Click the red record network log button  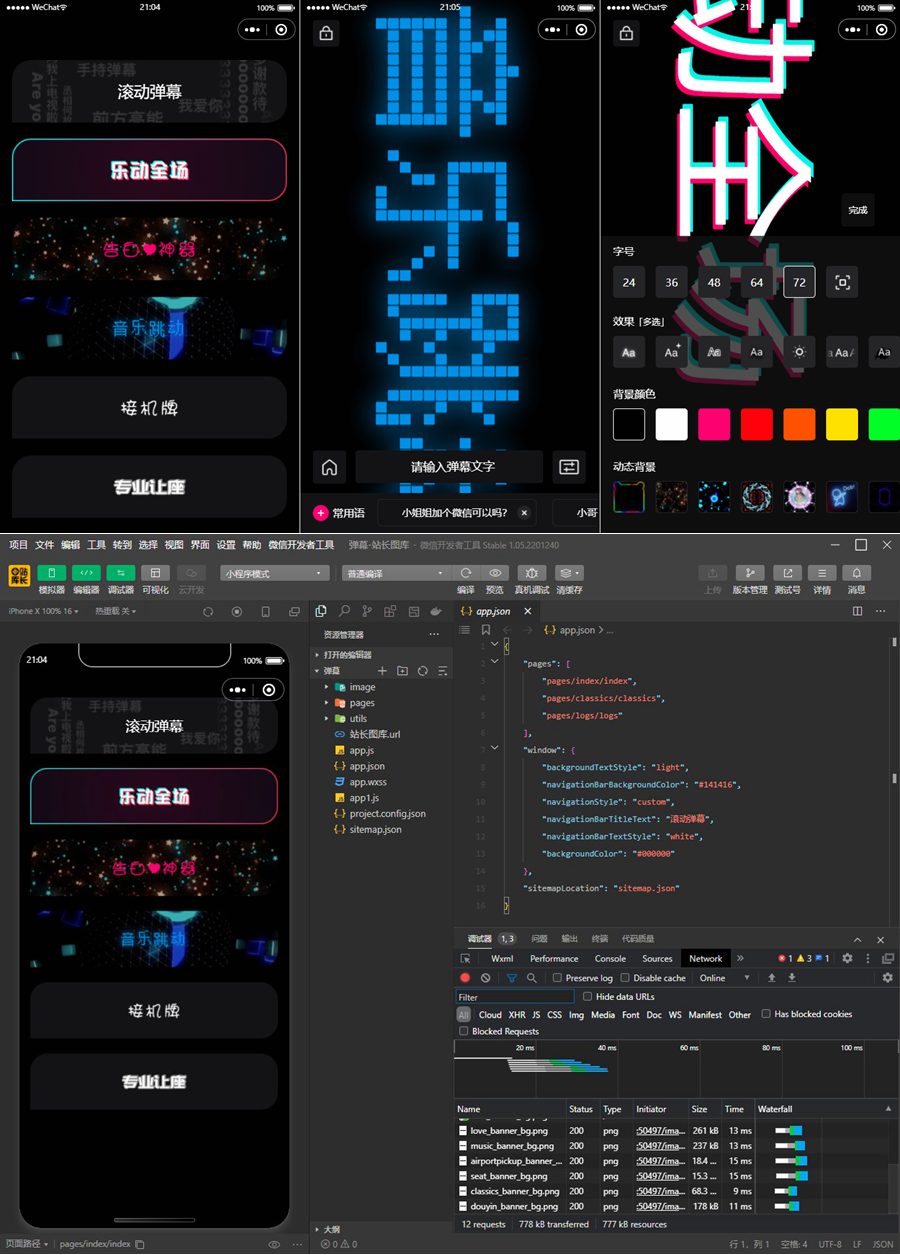coord(465,978)
